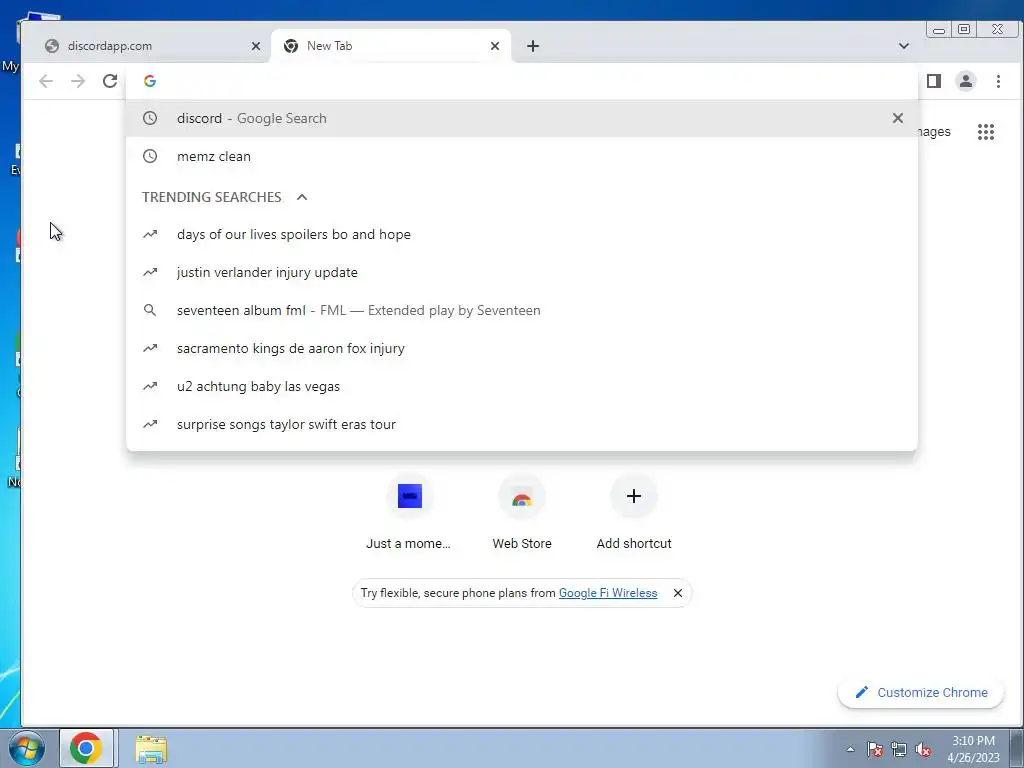Click the Chrome forward arrow

pos(78,81)
